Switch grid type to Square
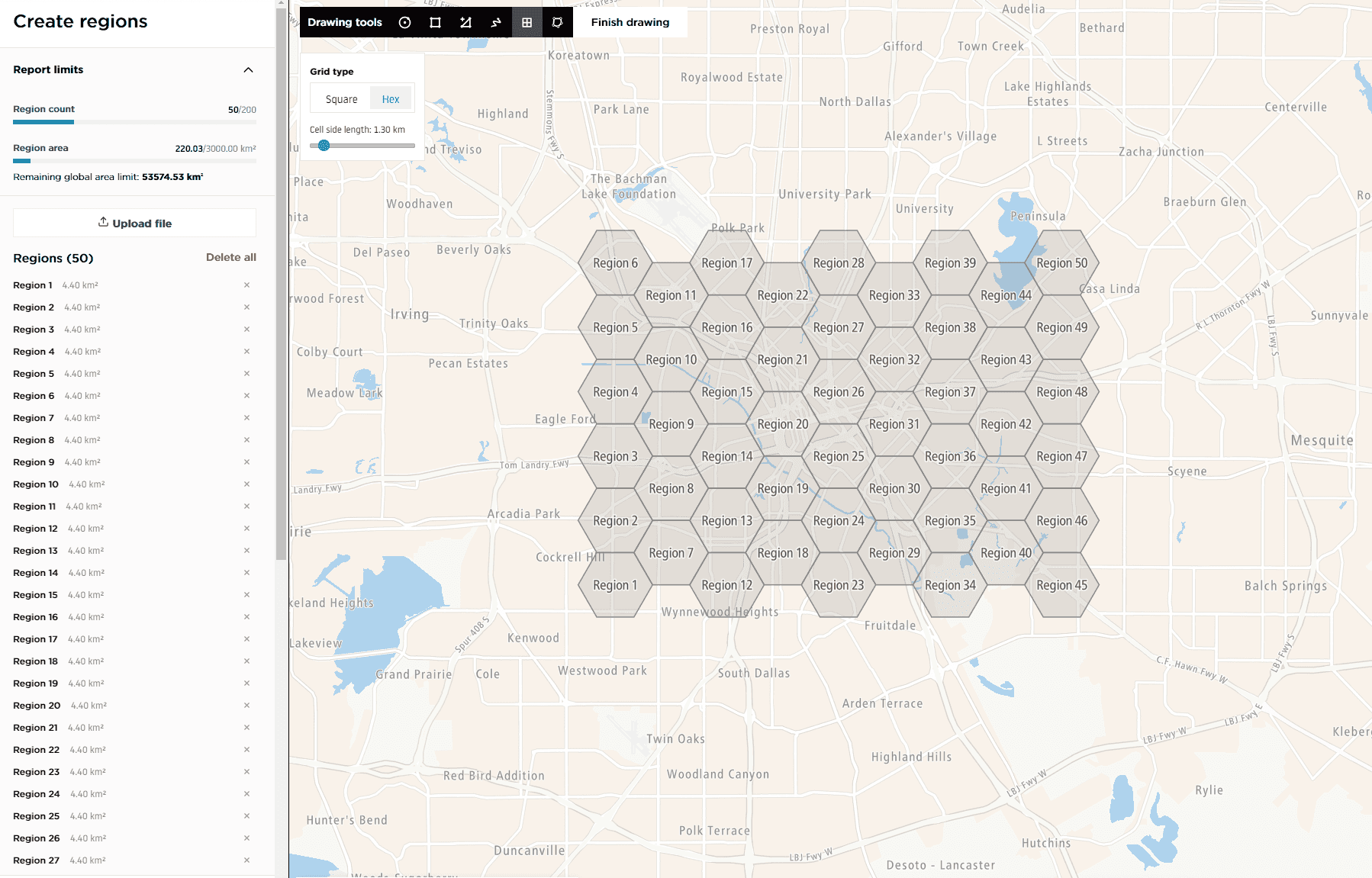This screenshot has height=878, width=1372. [341, 99]
